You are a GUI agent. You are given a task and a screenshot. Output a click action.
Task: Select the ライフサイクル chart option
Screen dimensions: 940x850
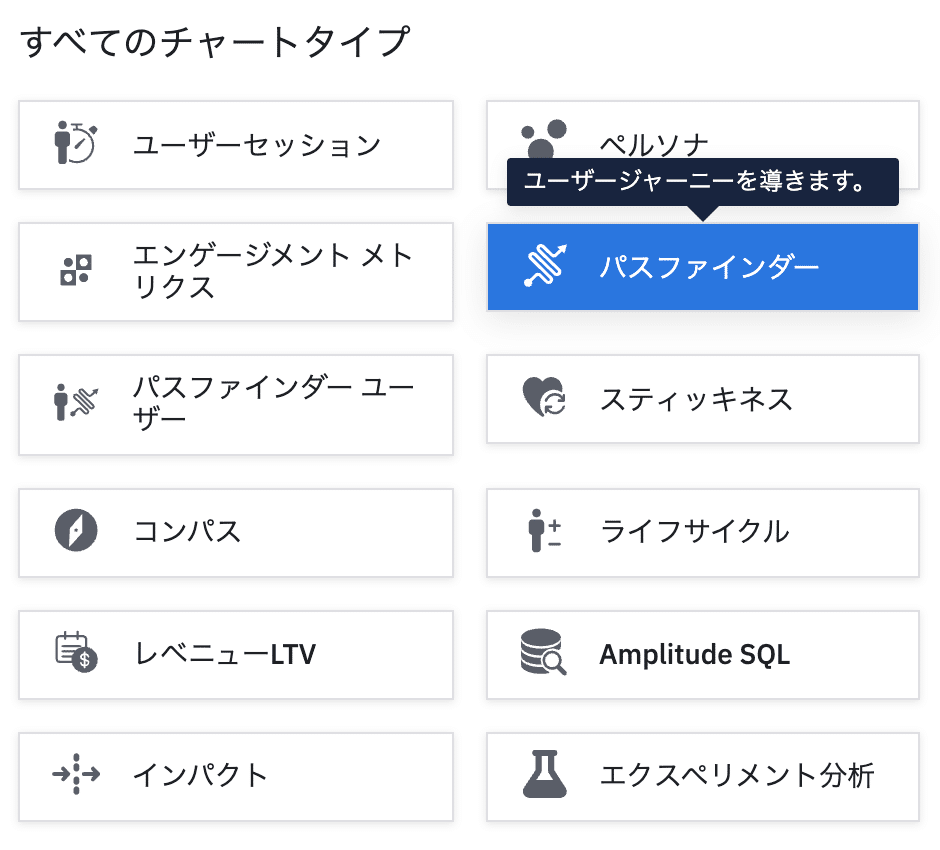(694, 531)
